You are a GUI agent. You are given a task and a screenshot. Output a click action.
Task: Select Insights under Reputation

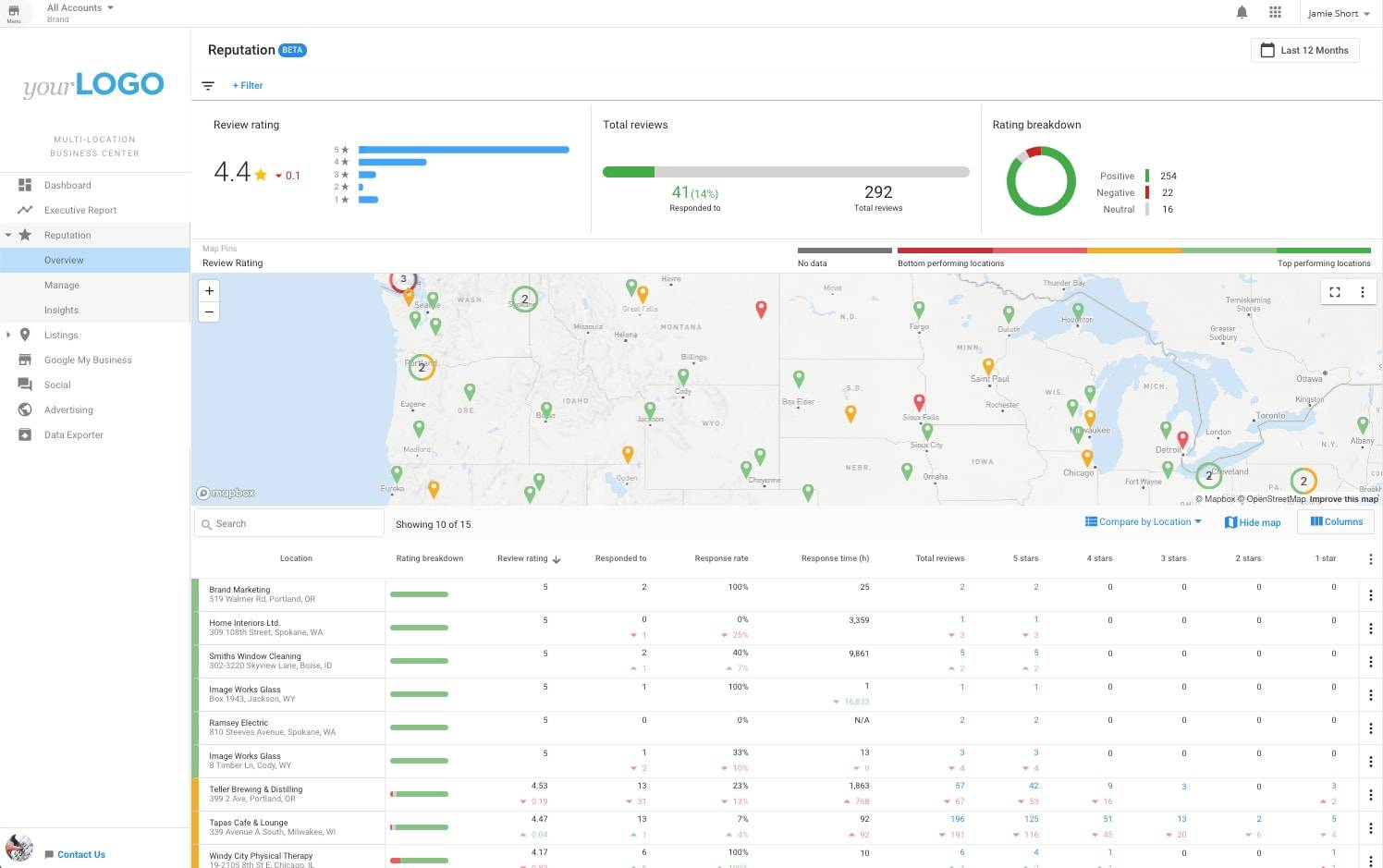(x=61, y=310)
